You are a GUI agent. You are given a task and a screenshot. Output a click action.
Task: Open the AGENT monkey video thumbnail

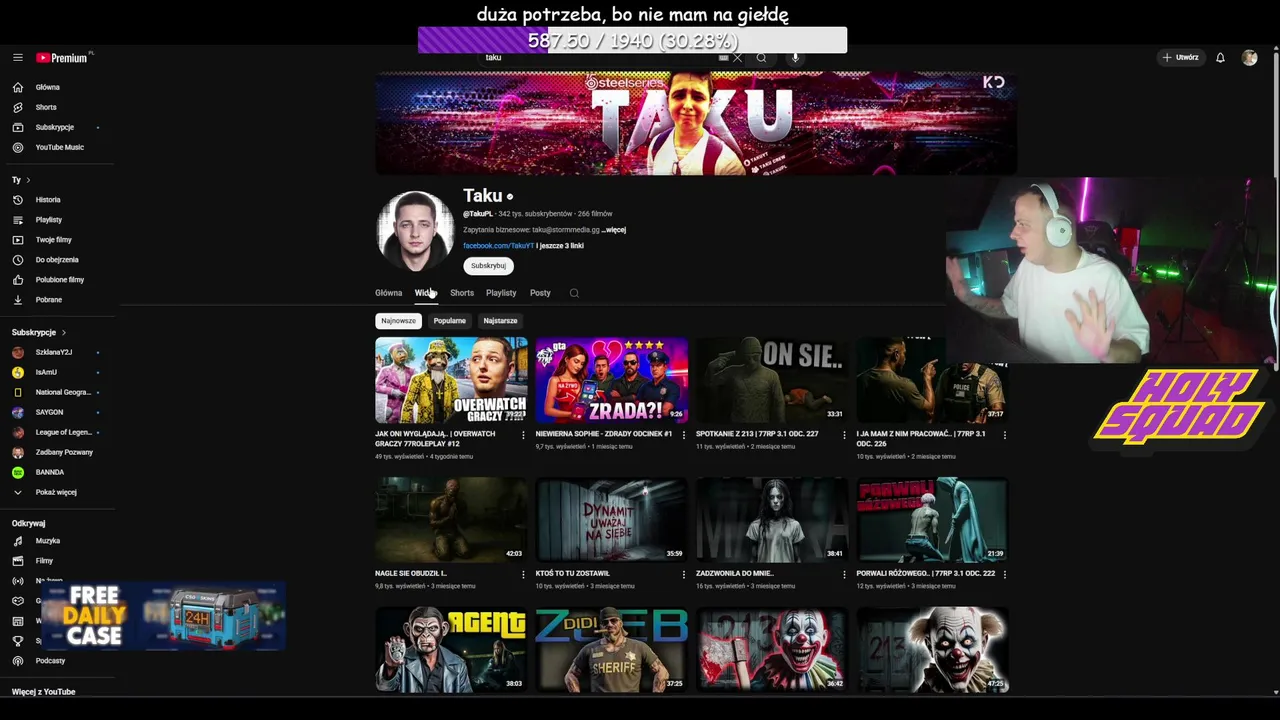451,650
